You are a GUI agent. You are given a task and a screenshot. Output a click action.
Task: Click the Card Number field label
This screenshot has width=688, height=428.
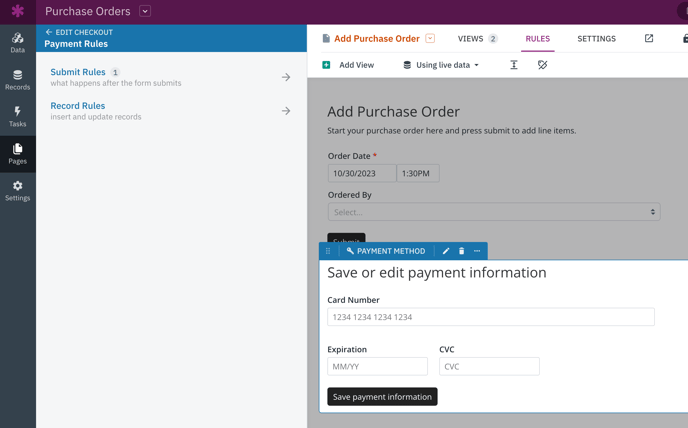353,300
